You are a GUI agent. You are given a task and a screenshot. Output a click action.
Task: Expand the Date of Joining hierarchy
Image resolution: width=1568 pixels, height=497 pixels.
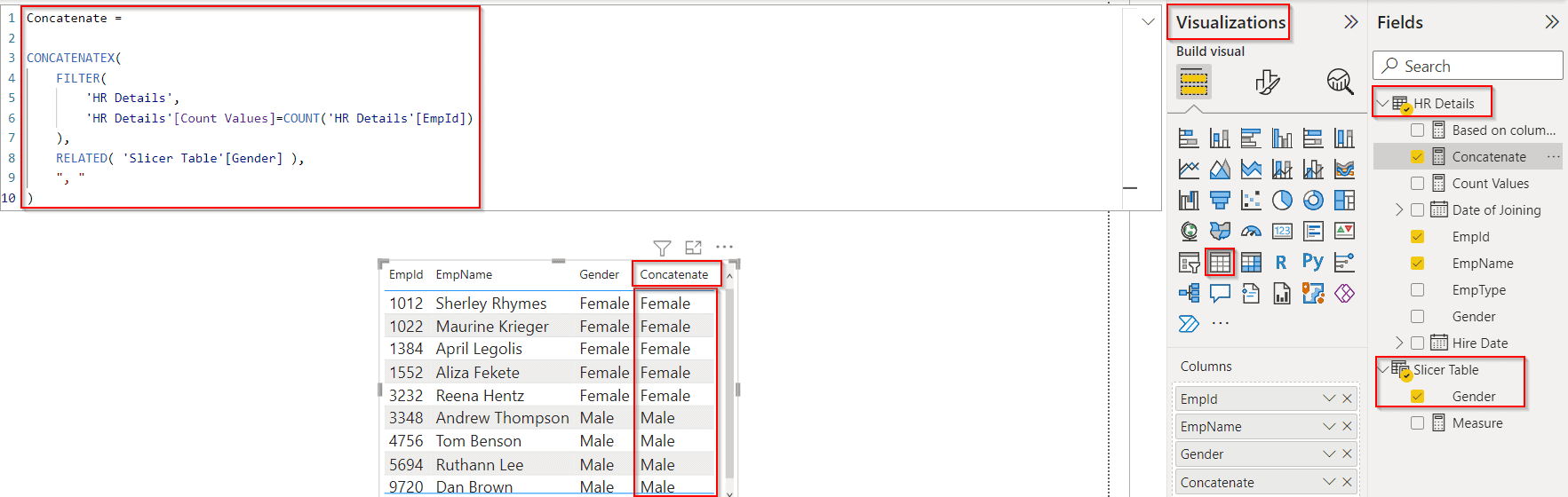tap(1399, 209)
